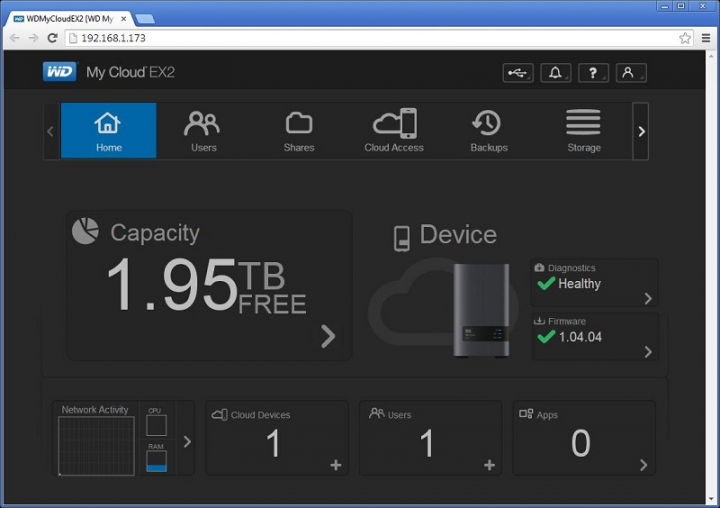Go to the Home tab
This screenshot has width=720, height=508.
click(x=109, y=130)
